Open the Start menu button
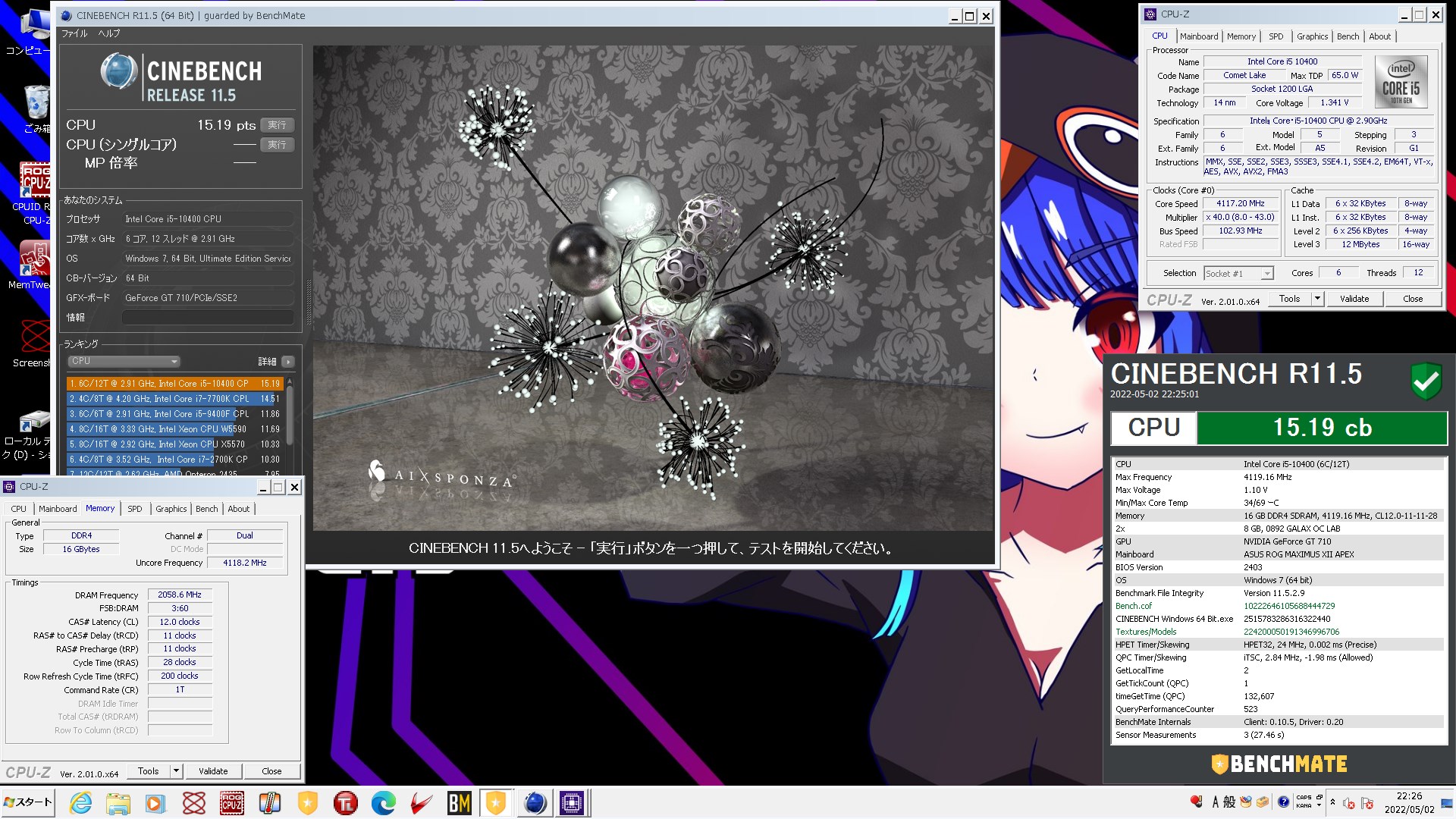This screenshot has height=819, width=1456. click(x=28, y=802)
